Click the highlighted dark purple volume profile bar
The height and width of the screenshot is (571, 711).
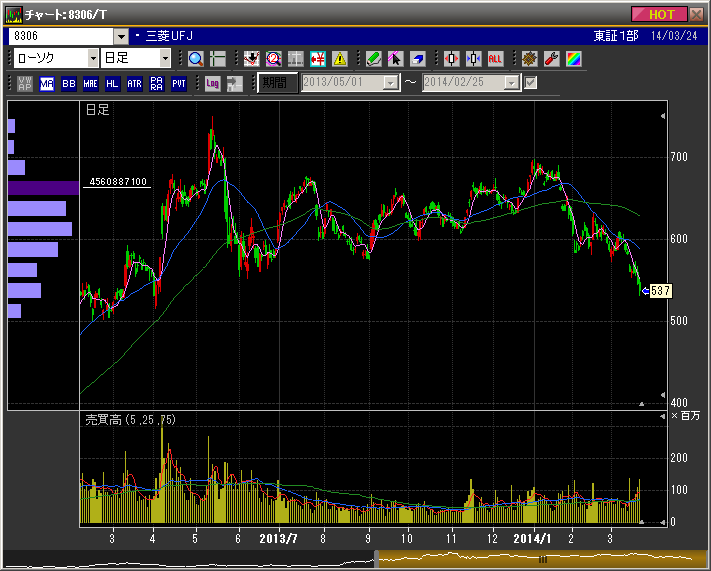pos(43,188)
